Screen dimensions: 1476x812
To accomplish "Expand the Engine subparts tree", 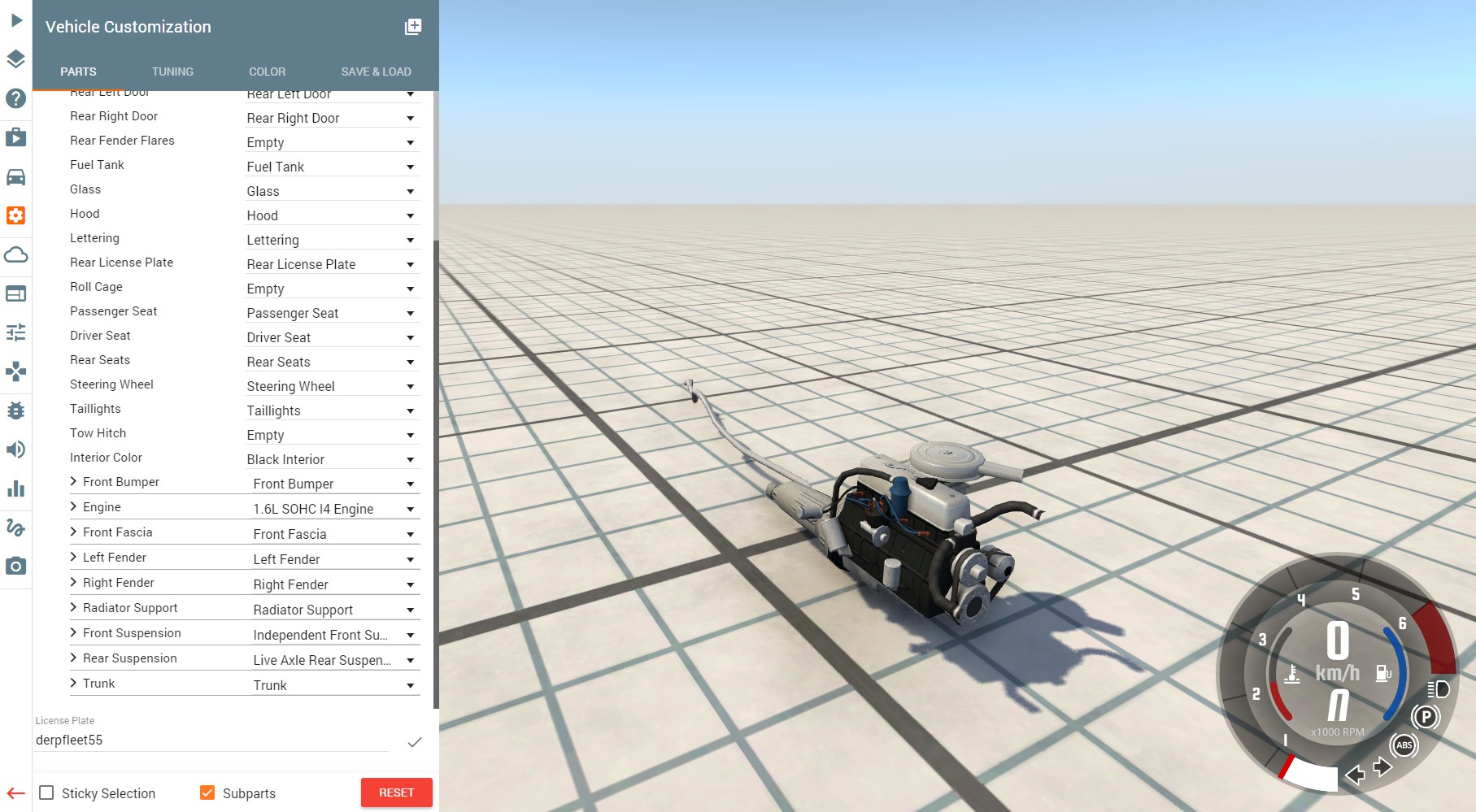I will click(74, 506).
